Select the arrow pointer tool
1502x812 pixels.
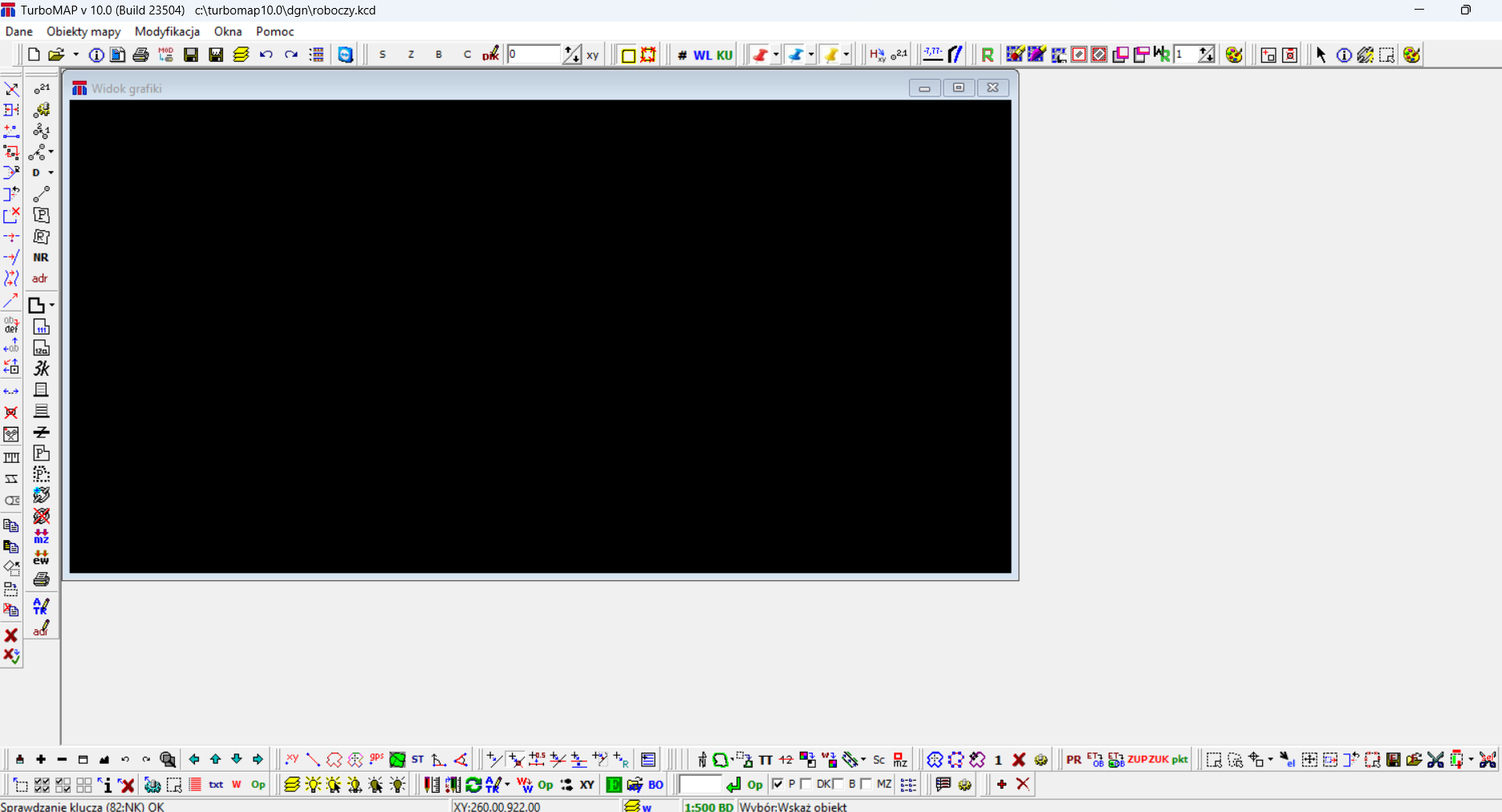pyautogui.click(x=1320, y=55)
